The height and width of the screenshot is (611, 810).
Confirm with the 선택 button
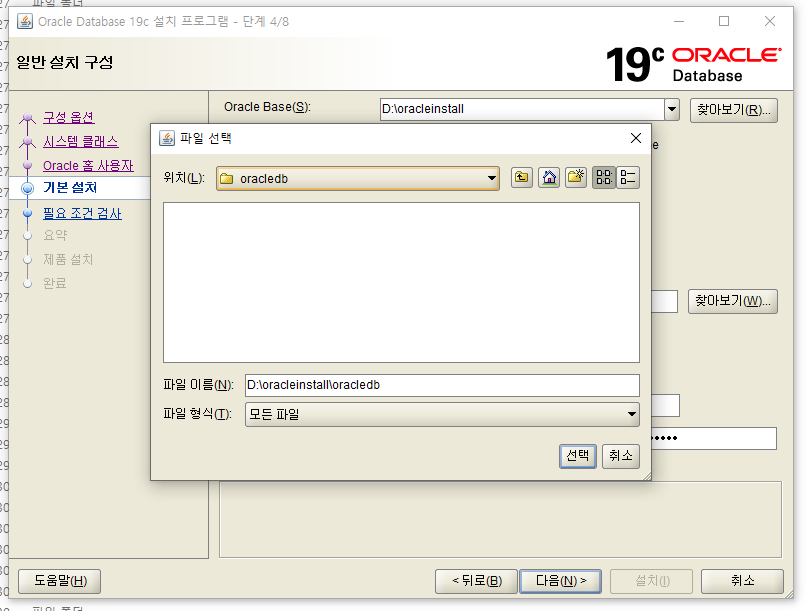coord(578,456)
